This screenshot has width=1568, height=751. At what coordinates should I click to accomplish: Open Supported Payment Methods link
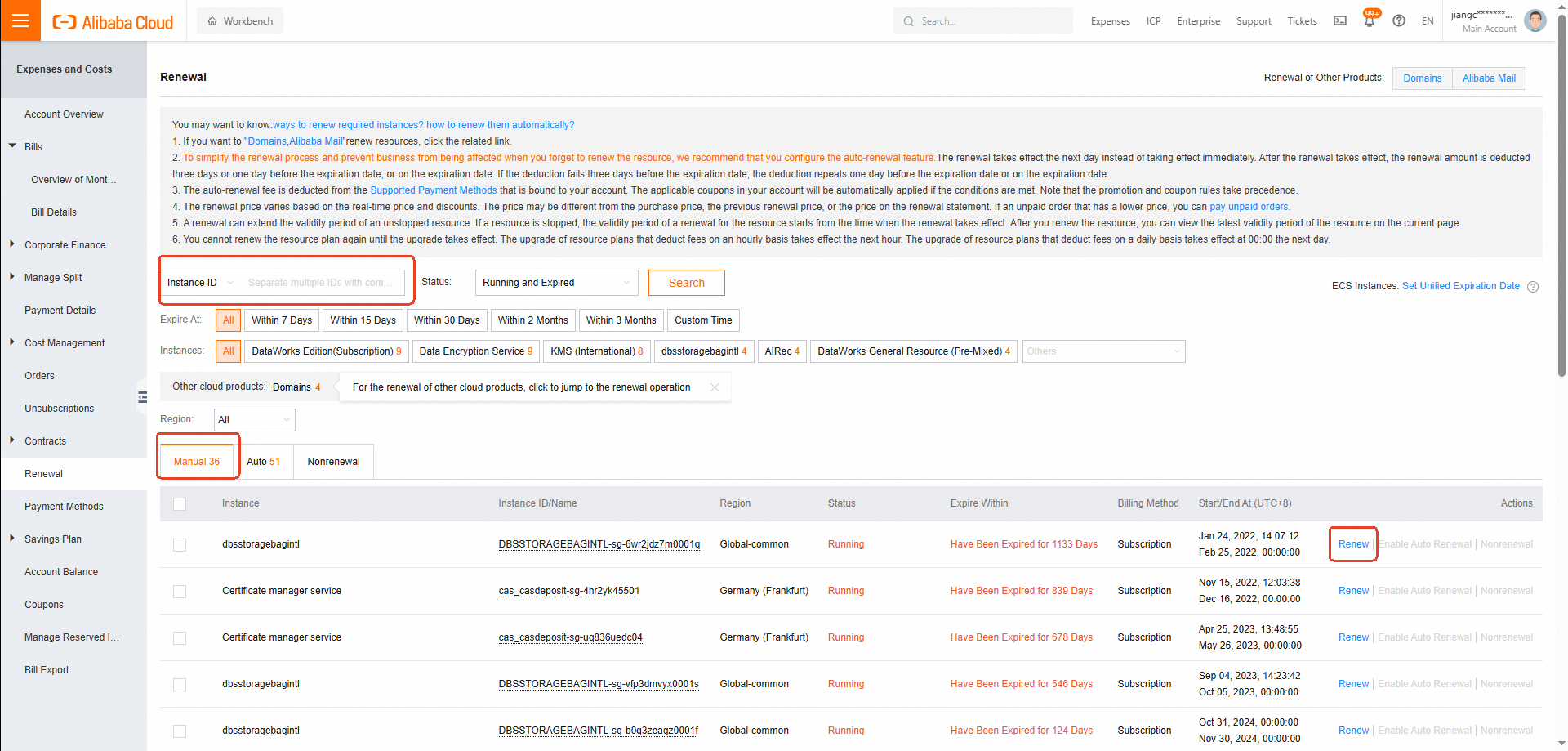coord(434,190)
